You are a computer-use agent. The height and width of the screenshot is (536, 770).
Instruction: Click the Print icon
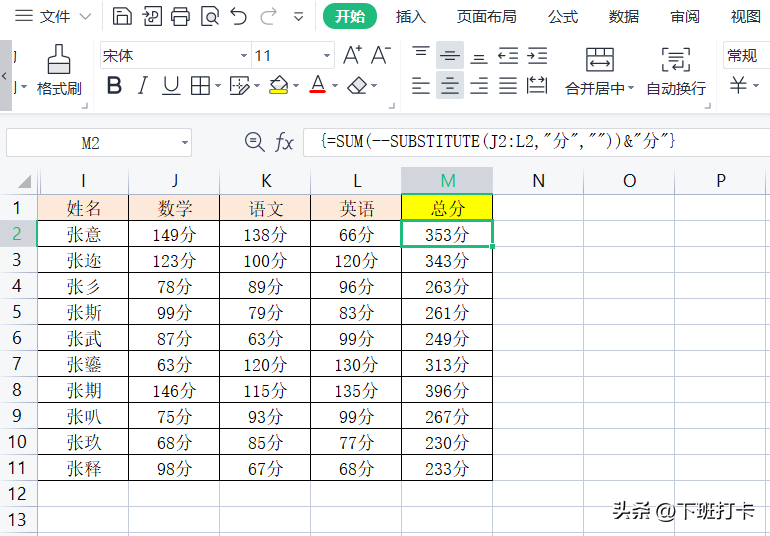tap(180, 16)
